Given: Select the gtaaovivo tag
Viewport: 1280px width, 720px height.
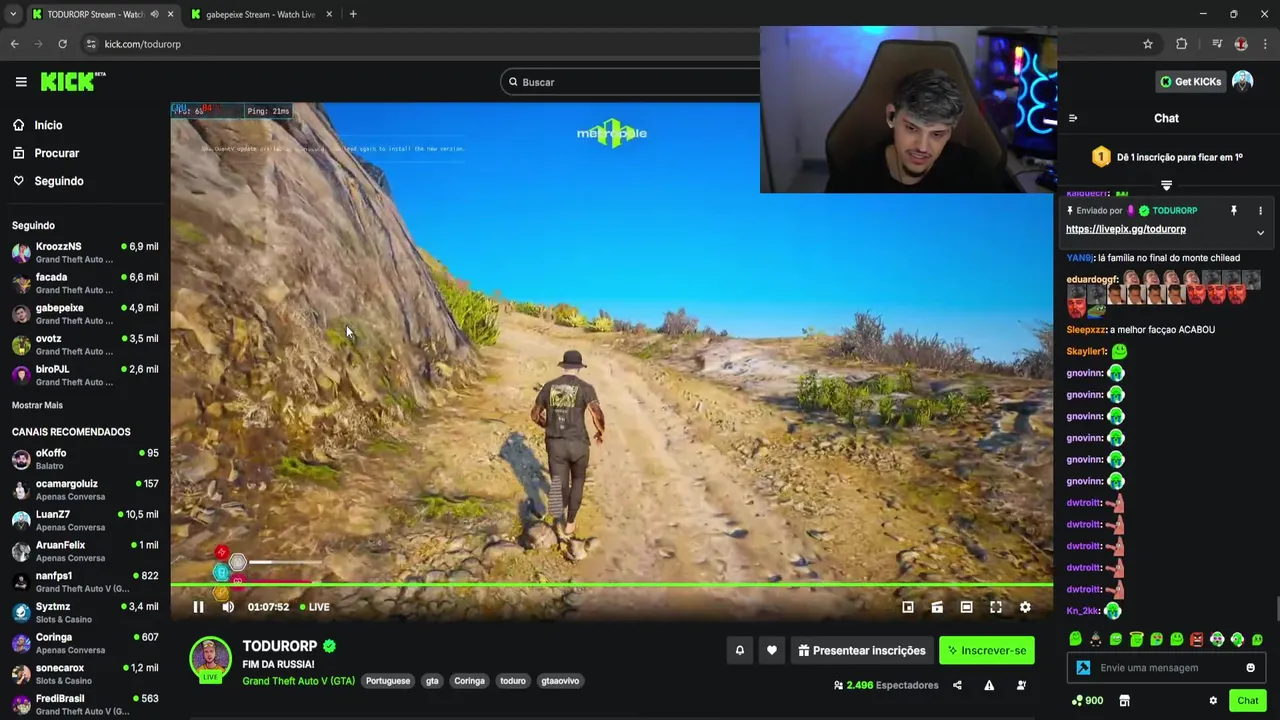Looking at the screenshot, I should tap(560, 681).
